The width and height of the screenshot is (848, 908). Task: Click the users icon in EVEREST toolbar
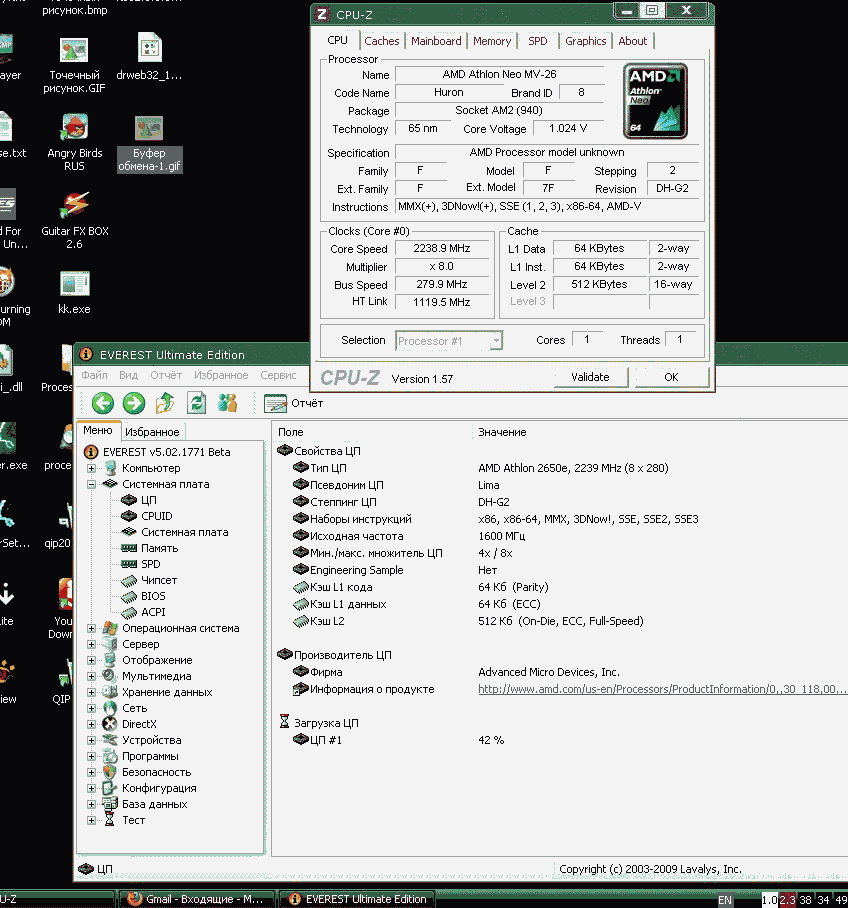pyautogui.click(x=228, y=403)
